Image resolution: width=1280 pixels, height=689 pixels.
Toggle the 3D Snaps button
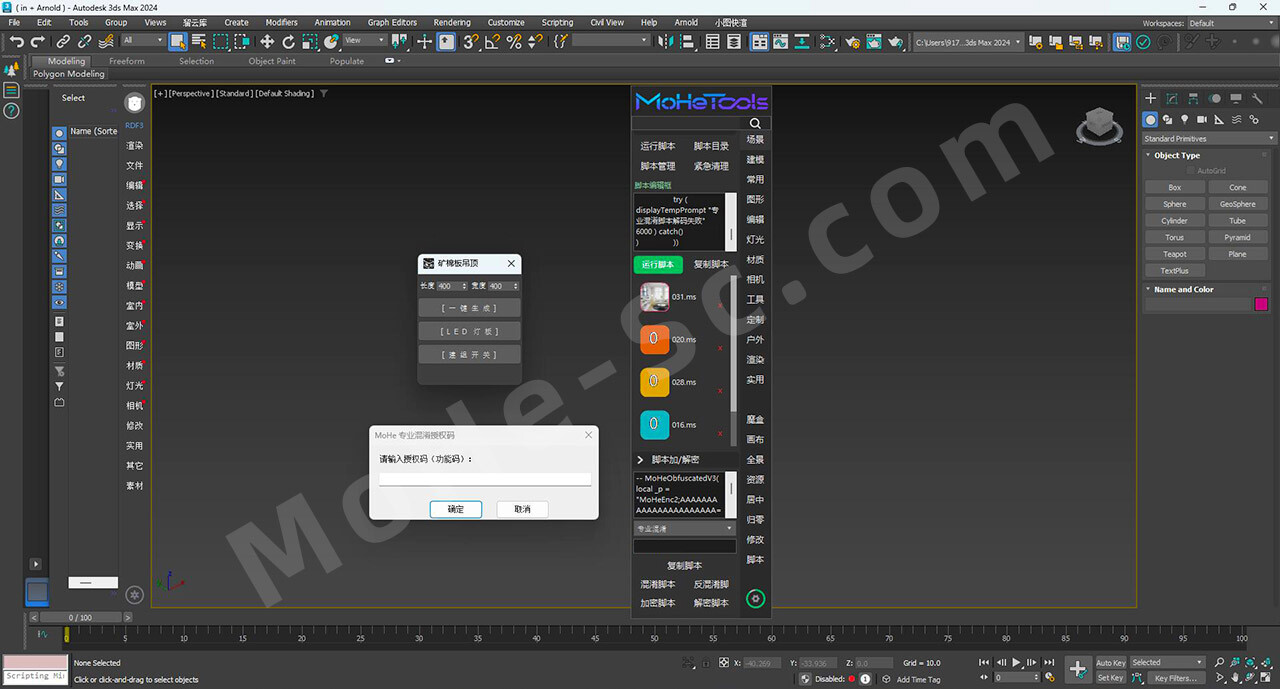[470, 42]
